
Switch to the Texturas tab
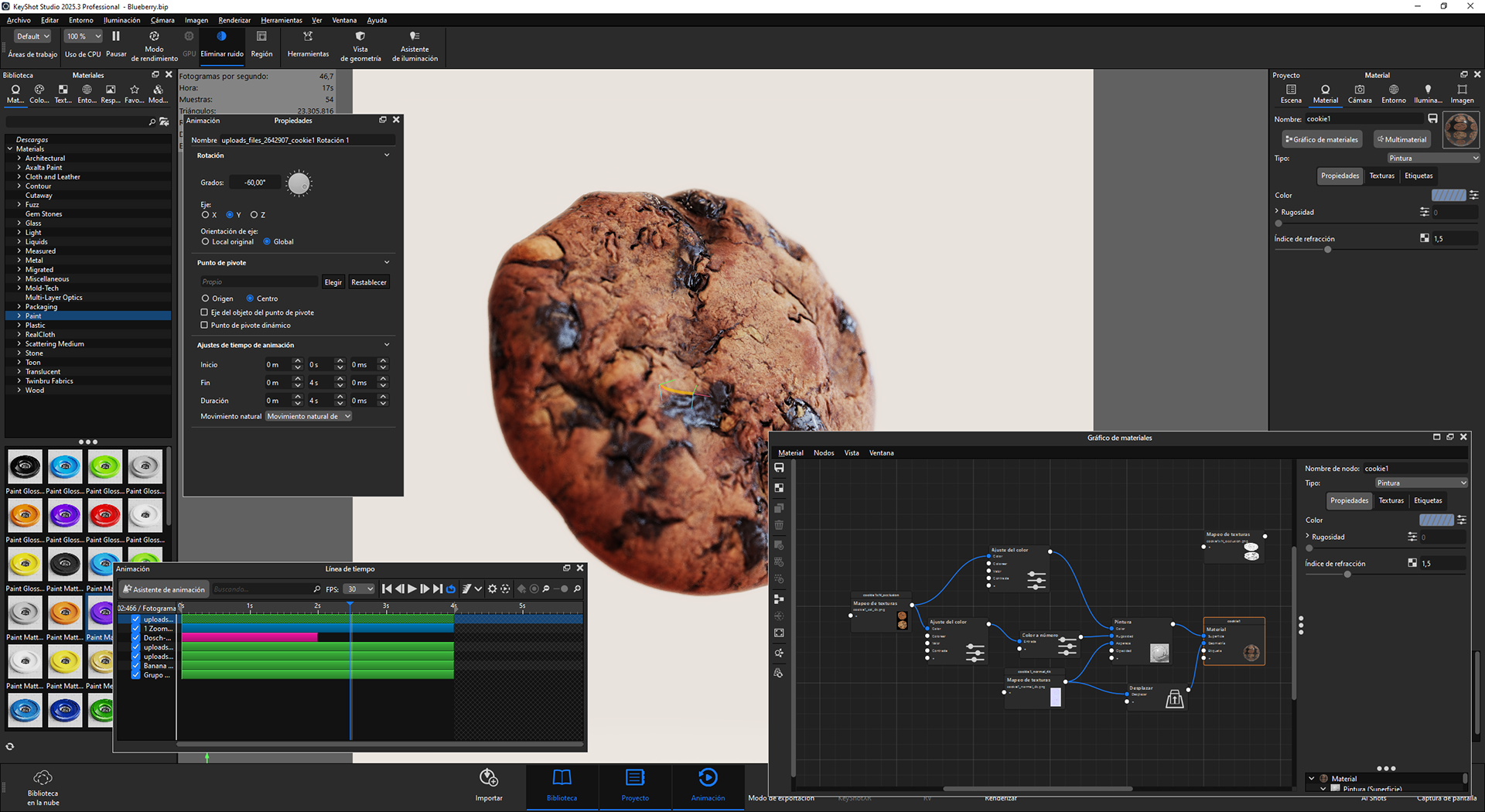tap(1381, 176)
